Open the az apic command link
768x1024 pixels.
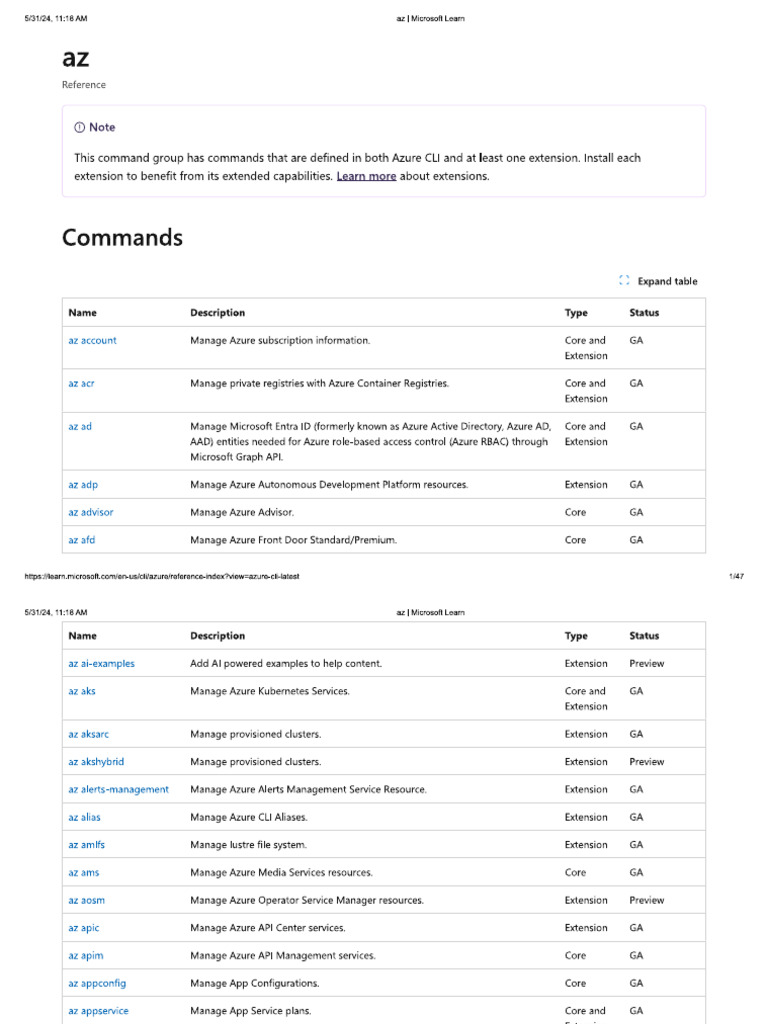pos(84,927)
